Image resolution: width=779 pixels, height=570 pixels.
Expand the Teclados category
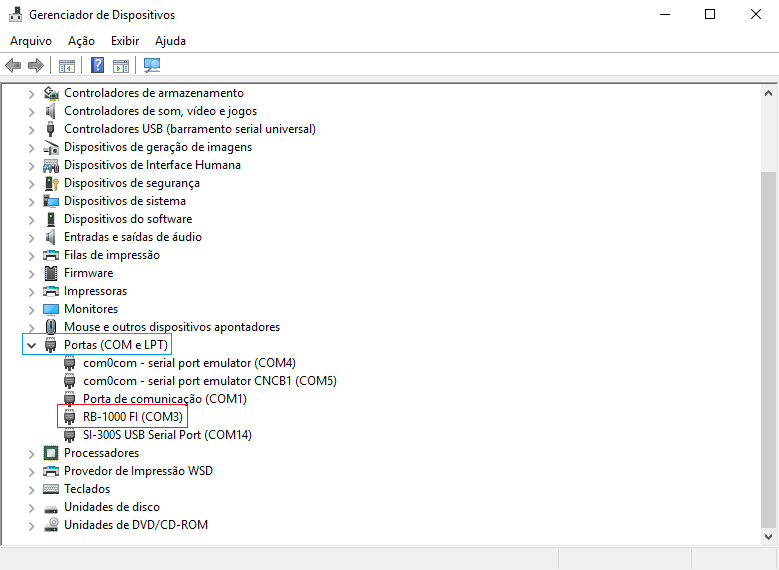click(x=32, y=489)
